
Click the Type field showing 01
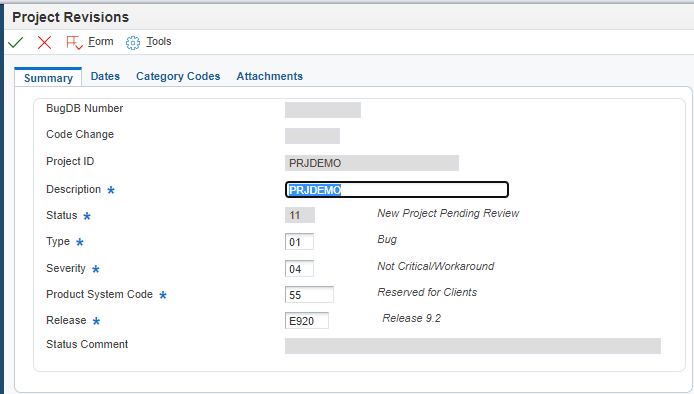point(299,242)
